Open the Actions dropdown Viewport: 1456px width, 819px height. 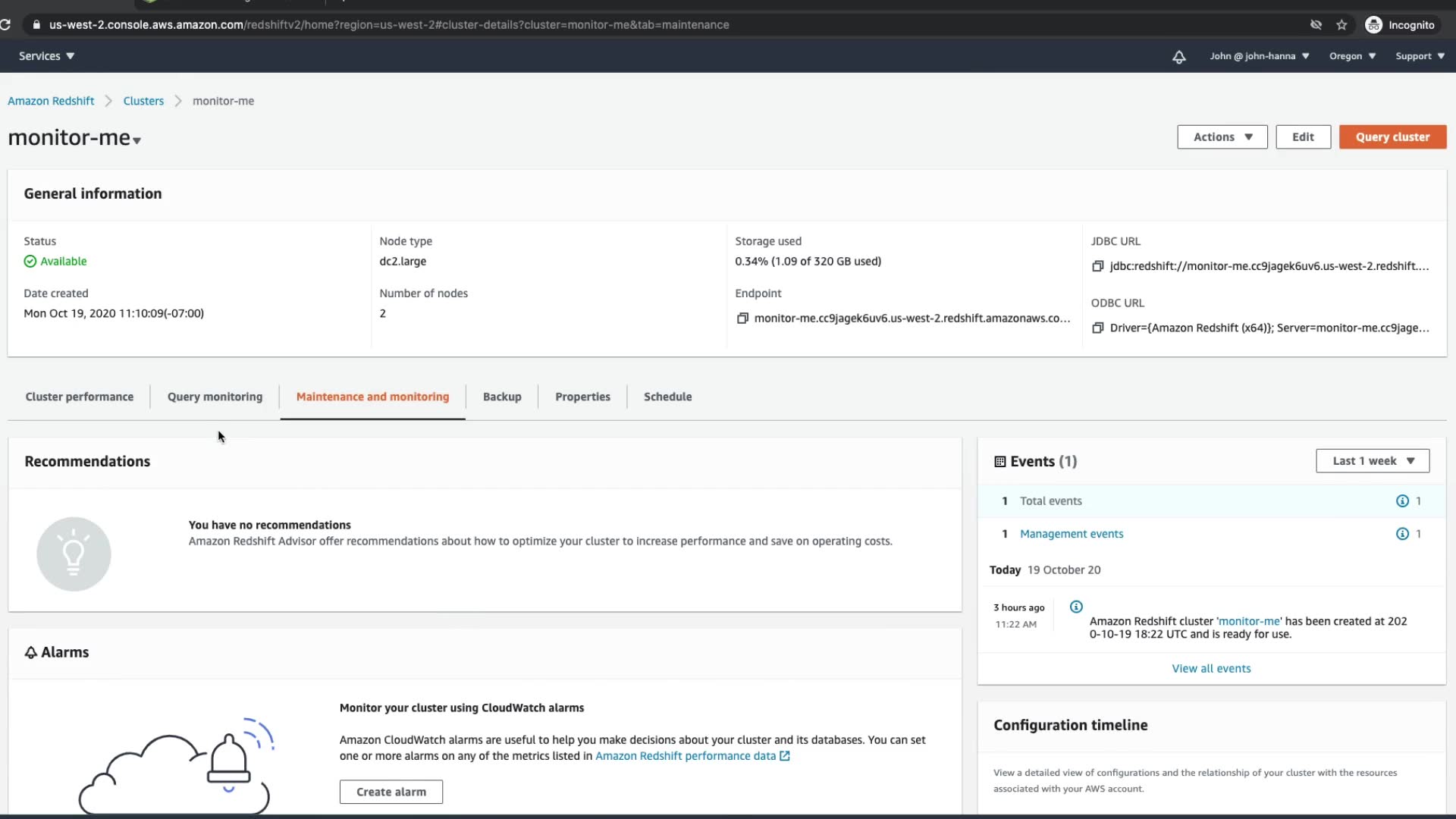tap(1222, 137)
